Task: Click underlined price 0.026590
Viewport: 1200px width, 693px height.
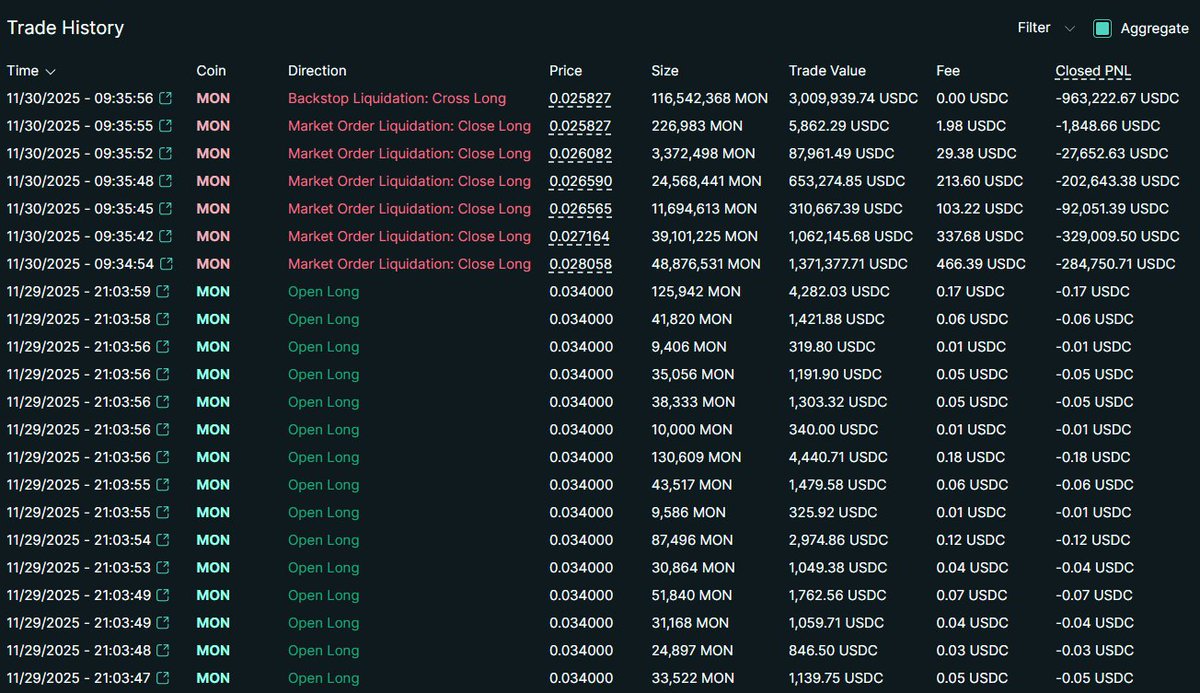Action: click(x=580, y=181)
